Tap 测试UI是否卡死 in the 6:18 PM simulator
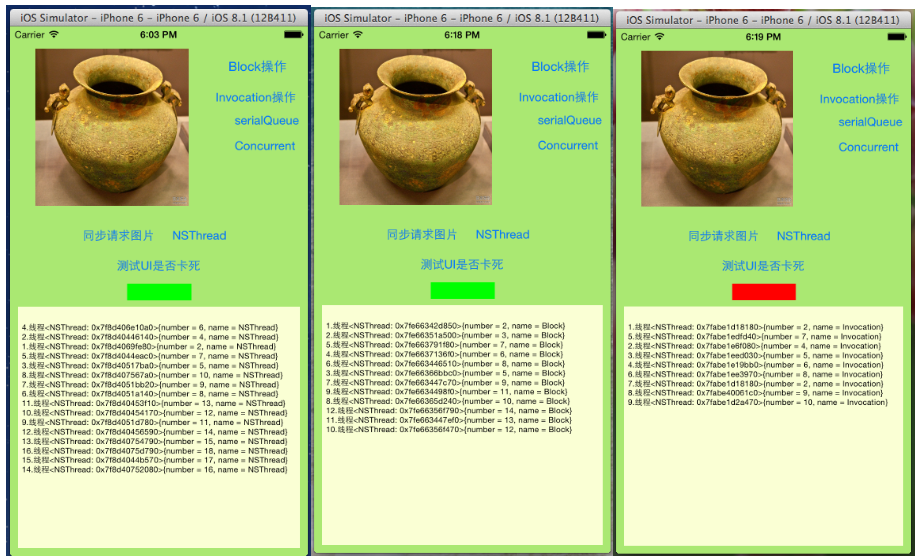The image size is (922, 560). pyautogui.click(x=462, y=264)
